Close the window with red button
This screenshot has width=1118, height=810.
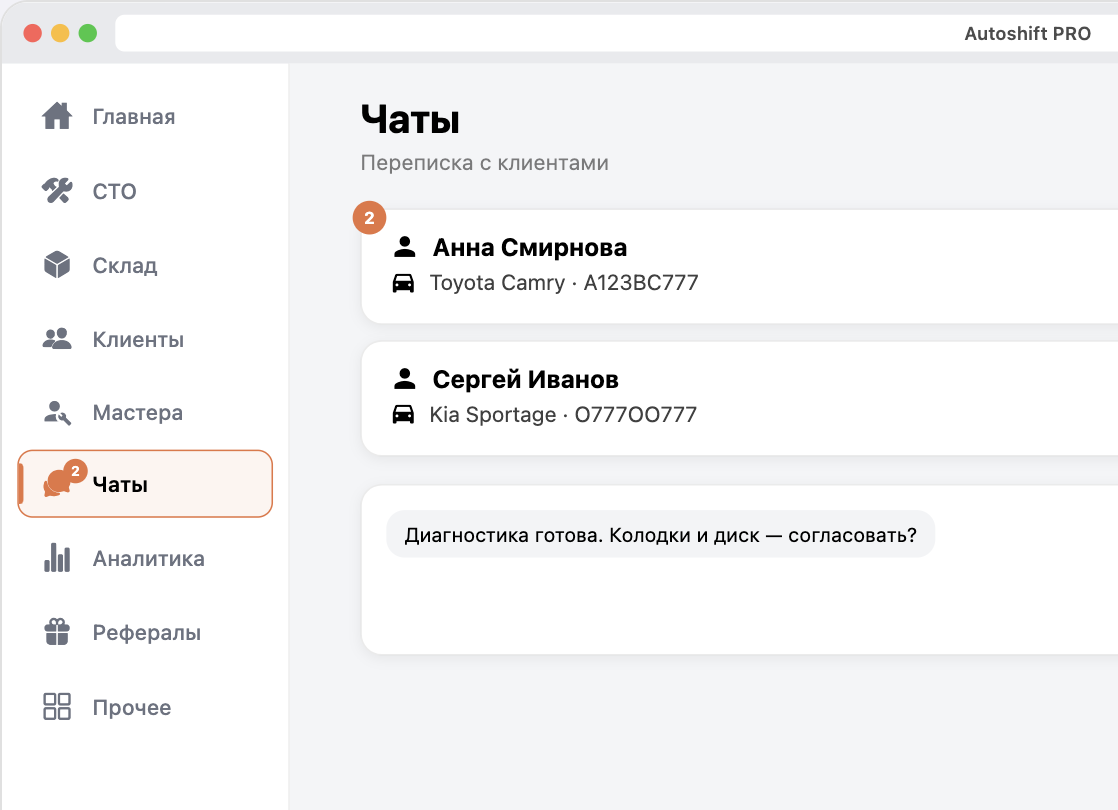pyautogui.click(x=33, y=33)
